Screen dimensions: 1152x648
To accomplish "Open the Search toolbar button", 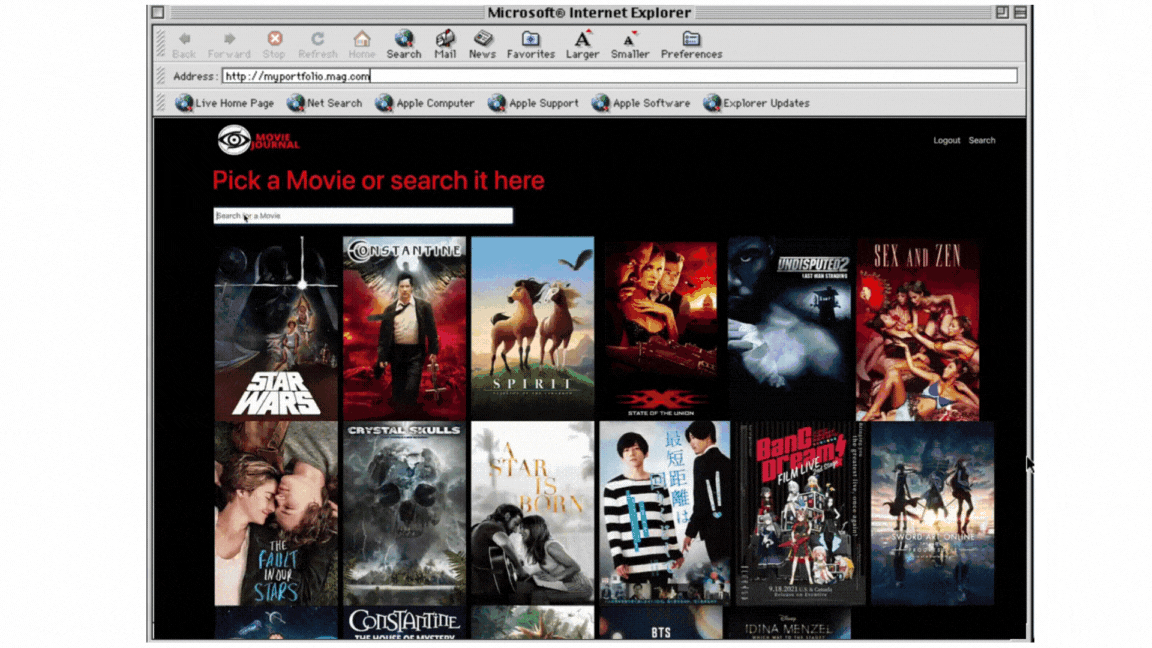I will click(x=404, y=45).
